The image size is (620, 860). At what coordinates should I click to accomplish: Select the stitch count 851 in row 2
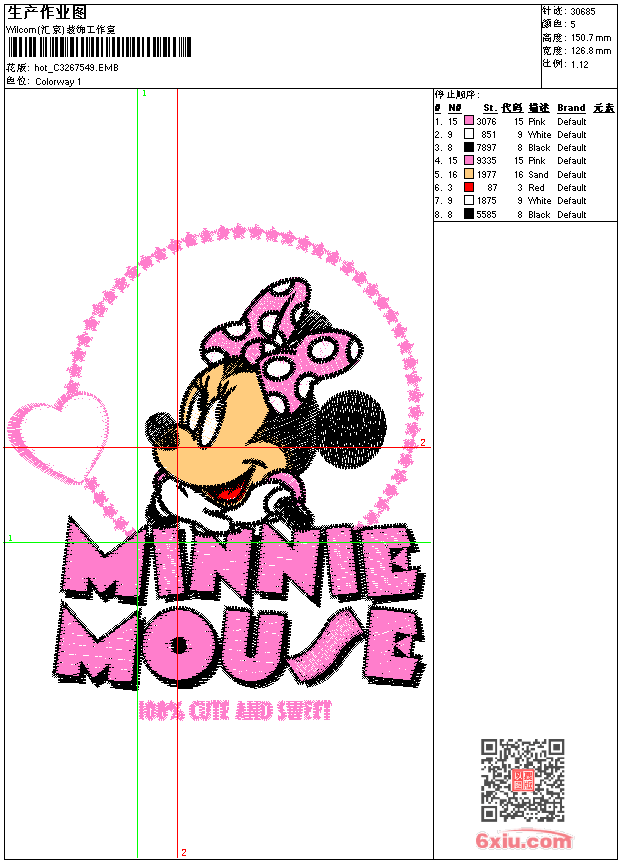488,134
